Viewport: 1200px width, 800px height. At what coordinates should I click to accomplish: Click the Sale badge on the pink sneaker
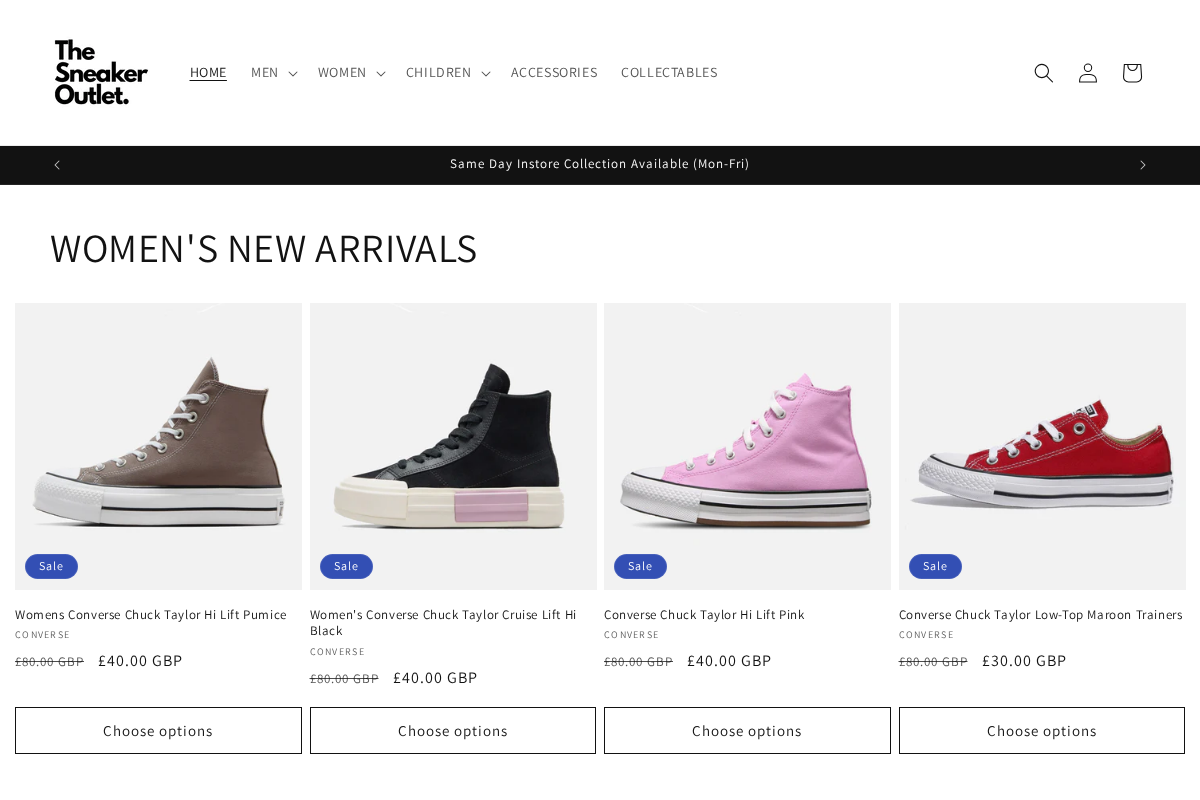point(640,566)
